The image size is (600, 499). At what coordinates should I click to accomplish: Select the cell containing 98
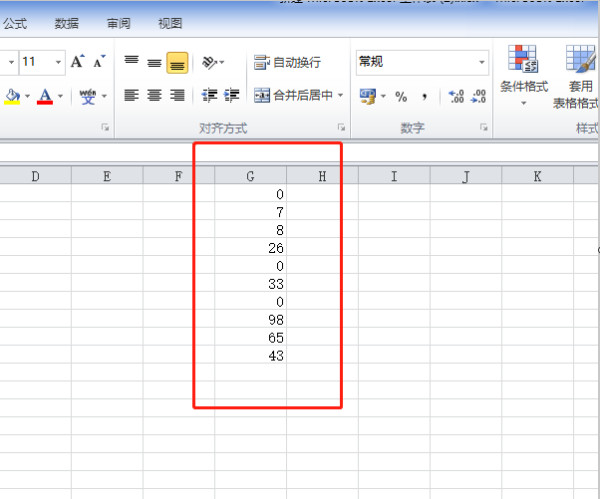250,320
